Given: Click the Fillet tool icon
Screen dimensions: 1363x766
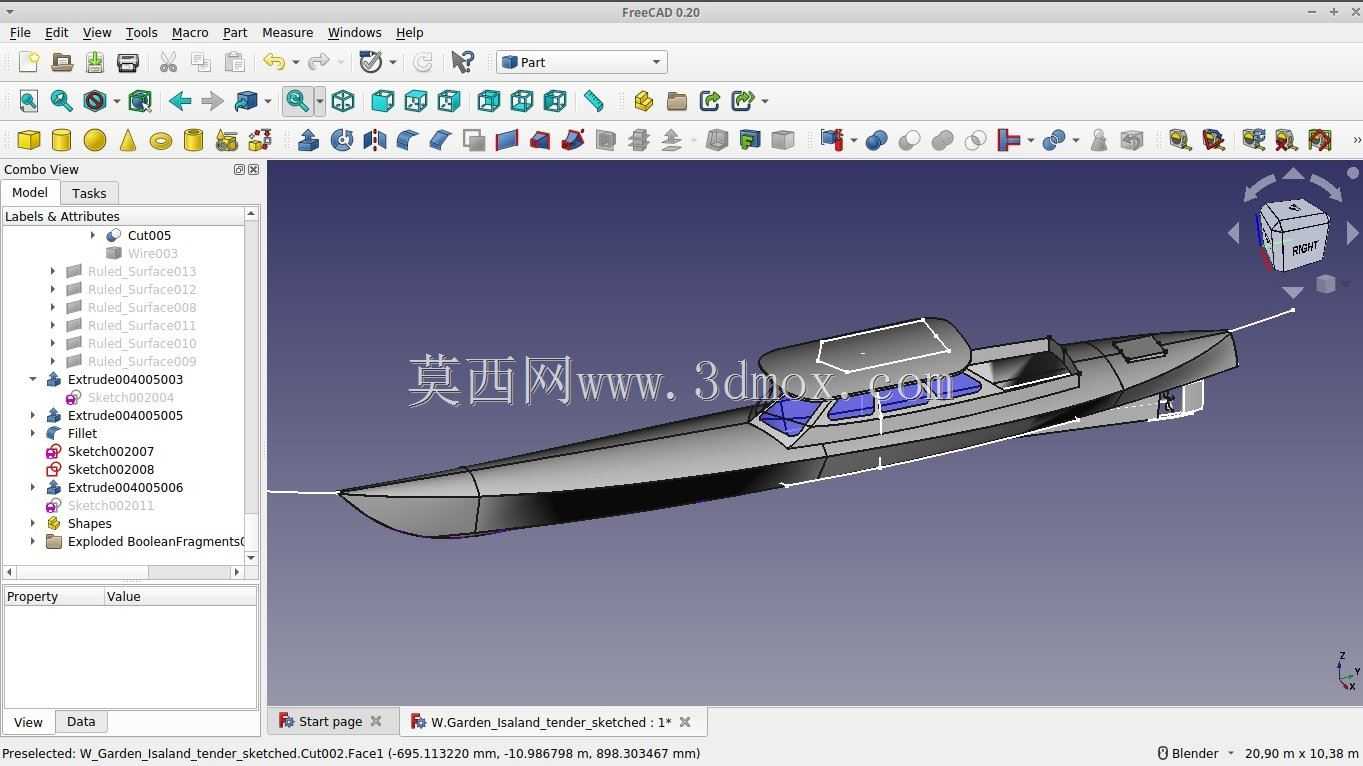Looking at the screenshot, I should click(x=408, y=140).
